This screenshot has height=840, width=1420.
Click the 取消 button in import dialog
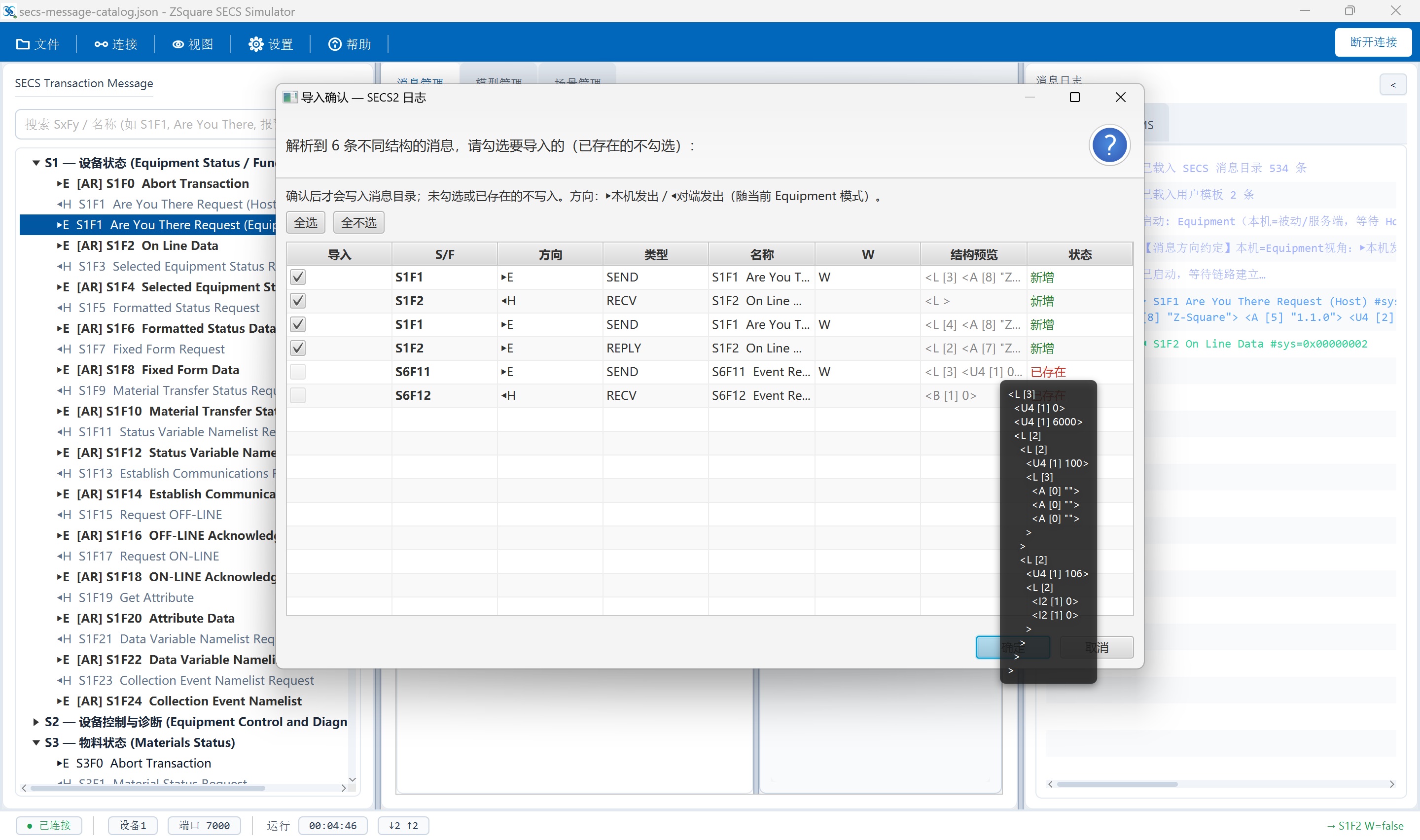[x=1096, y=647]
